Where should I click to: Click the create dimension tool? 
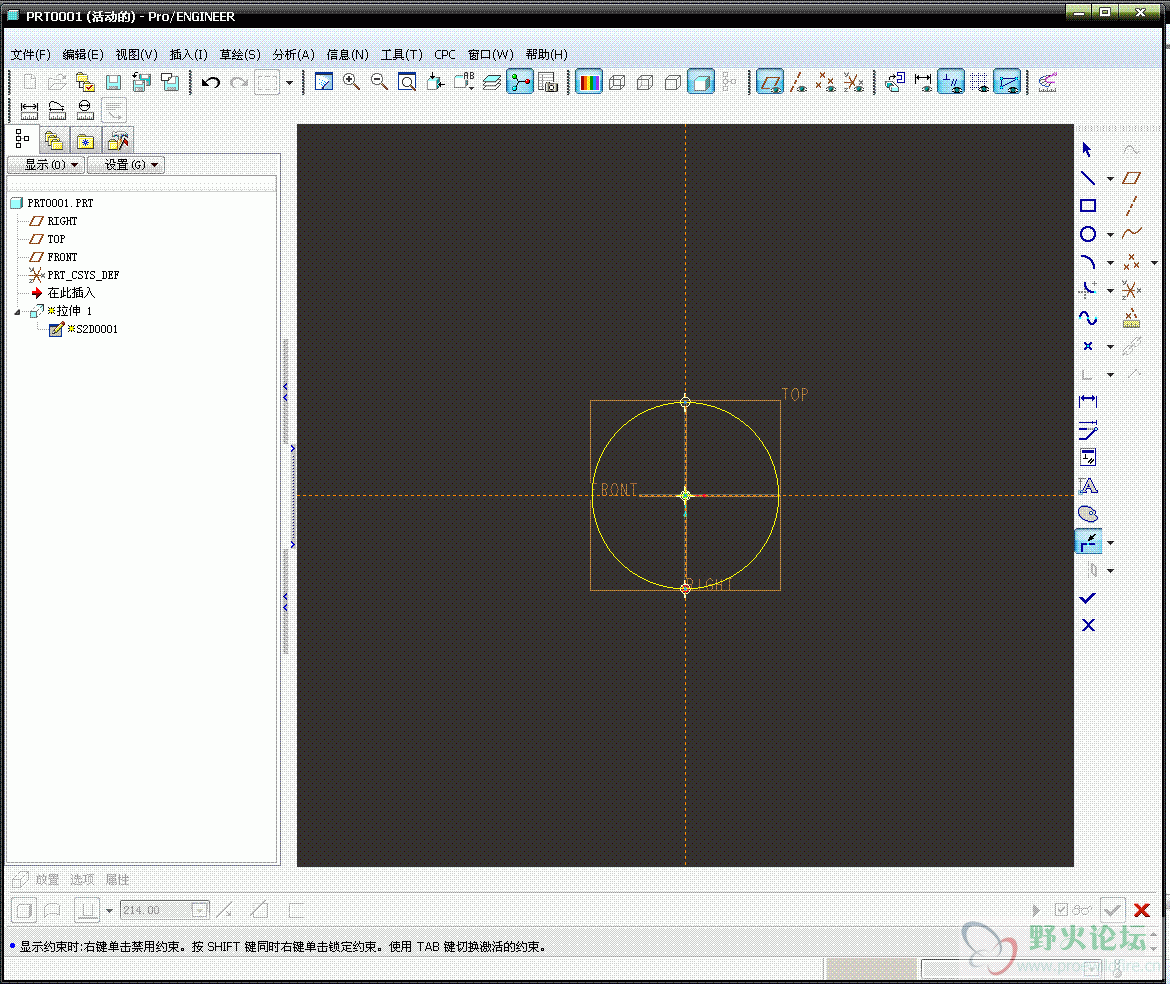pyautogui.click(x=1088, y=401)
